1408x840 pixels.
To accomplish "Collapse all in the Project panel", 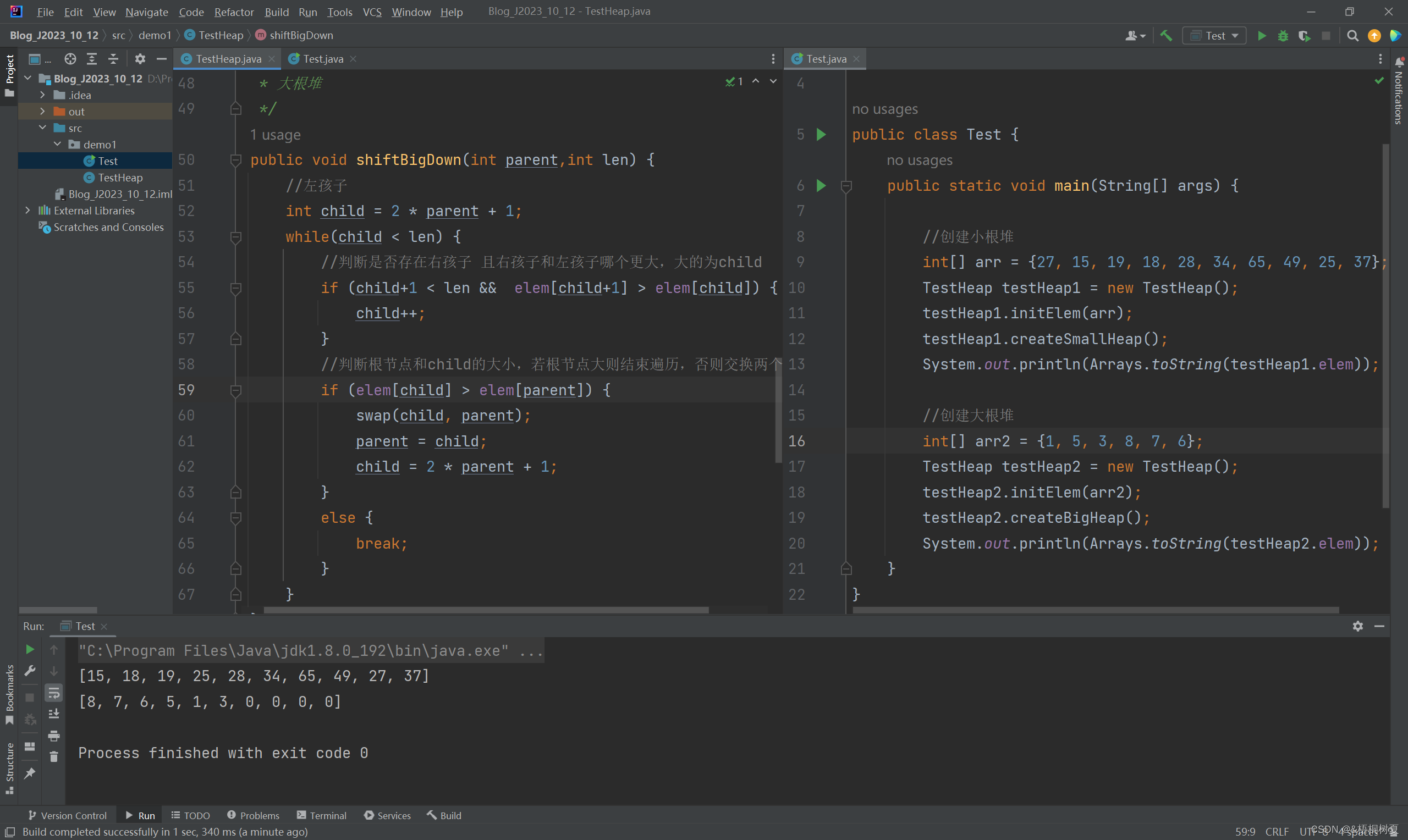I will (113, 59).
